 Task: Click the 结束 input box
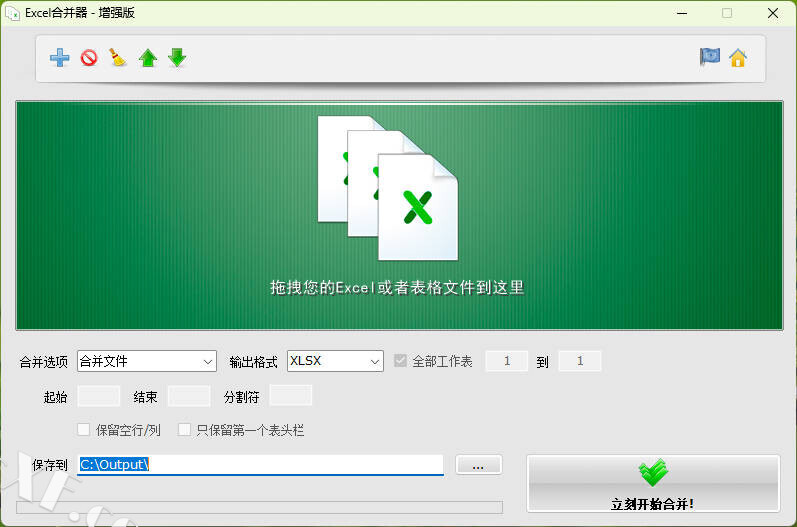(189, 396)
